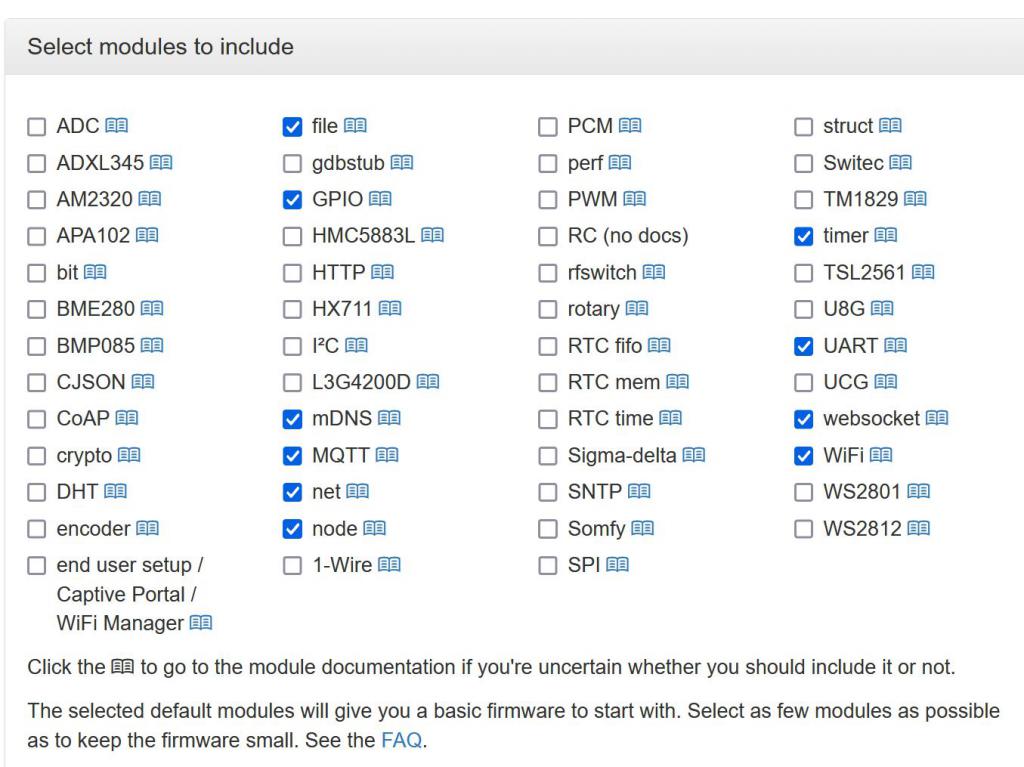
Task: Open docs icon for WS2812 module
Action: [x=918, y=529]
